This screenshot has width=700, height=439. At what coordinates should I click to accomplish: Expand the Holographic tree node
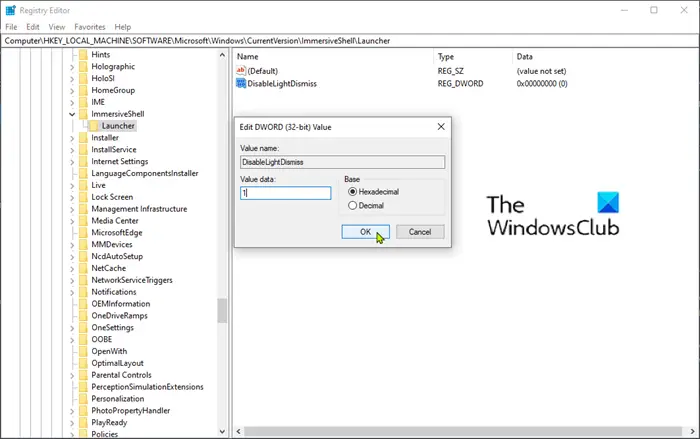tap(72, 67)
